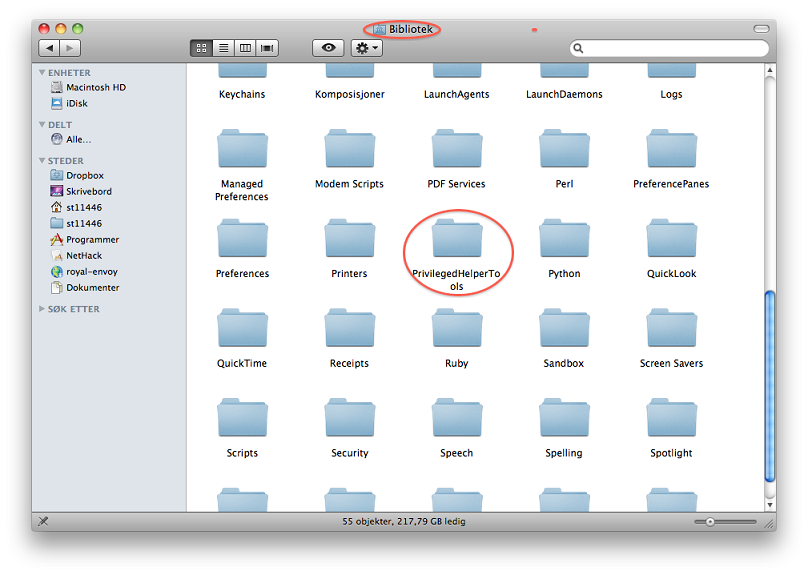The width and height of the screenshot is (808, 575).
Task: Open the Python folder
Action: pos(564,242)
